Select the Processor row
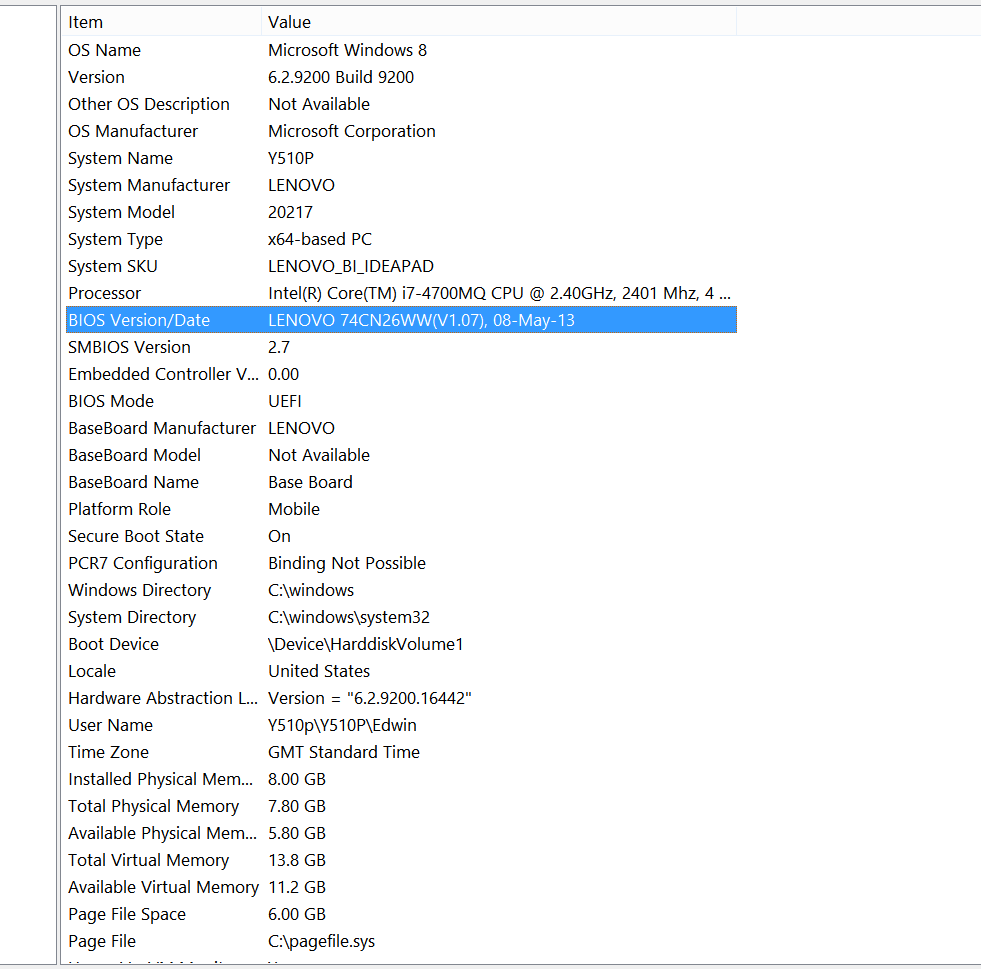The width and height of the screenshot is (981, 969). pyautogui.click(x=401, y=293)
